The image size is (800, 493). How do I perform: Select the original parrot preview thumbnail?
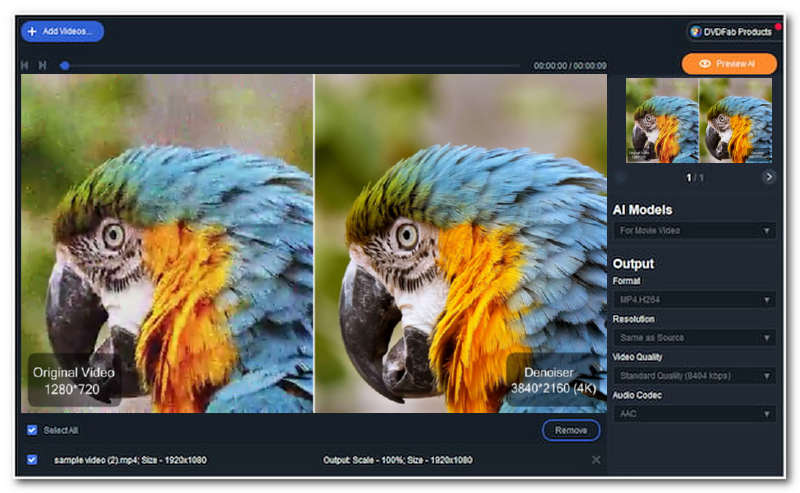(662, 120)
